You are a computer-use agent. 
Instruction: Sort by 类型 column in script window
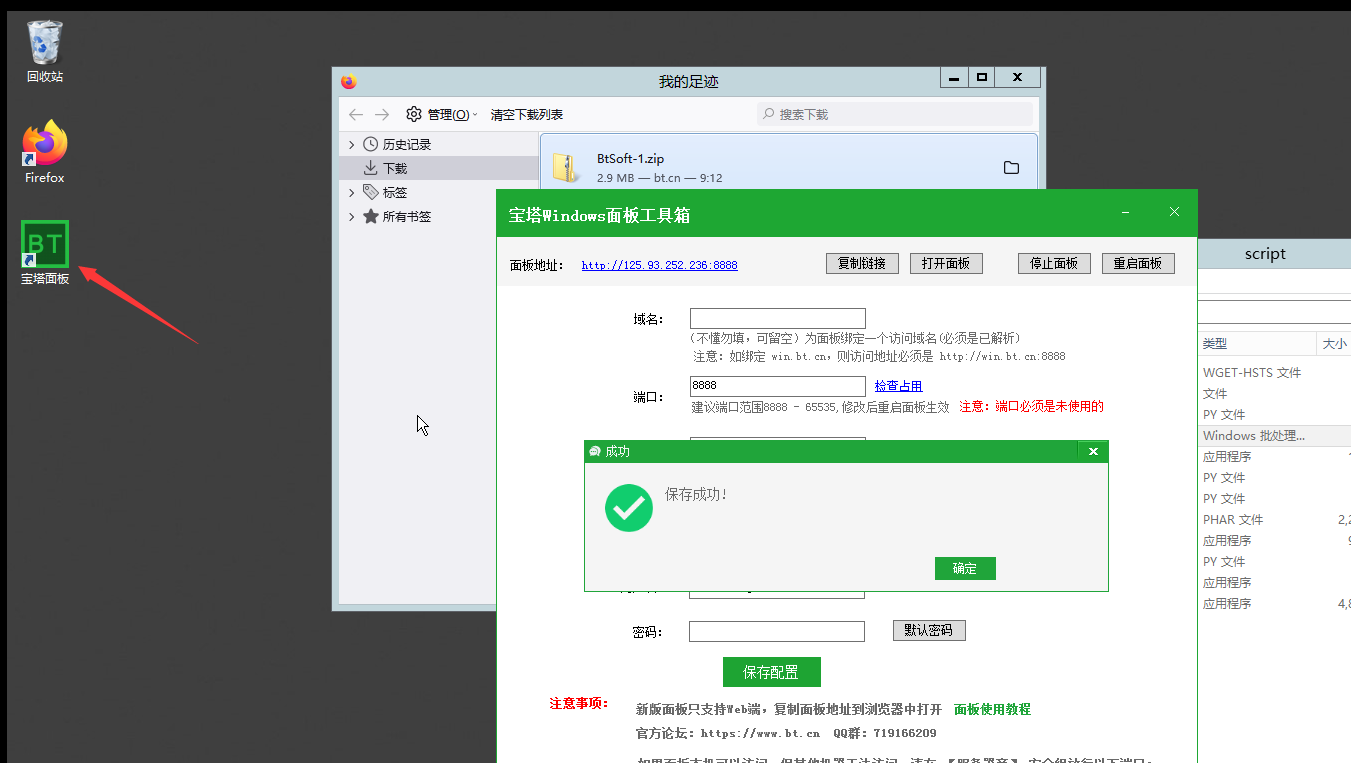point(1257,343)
